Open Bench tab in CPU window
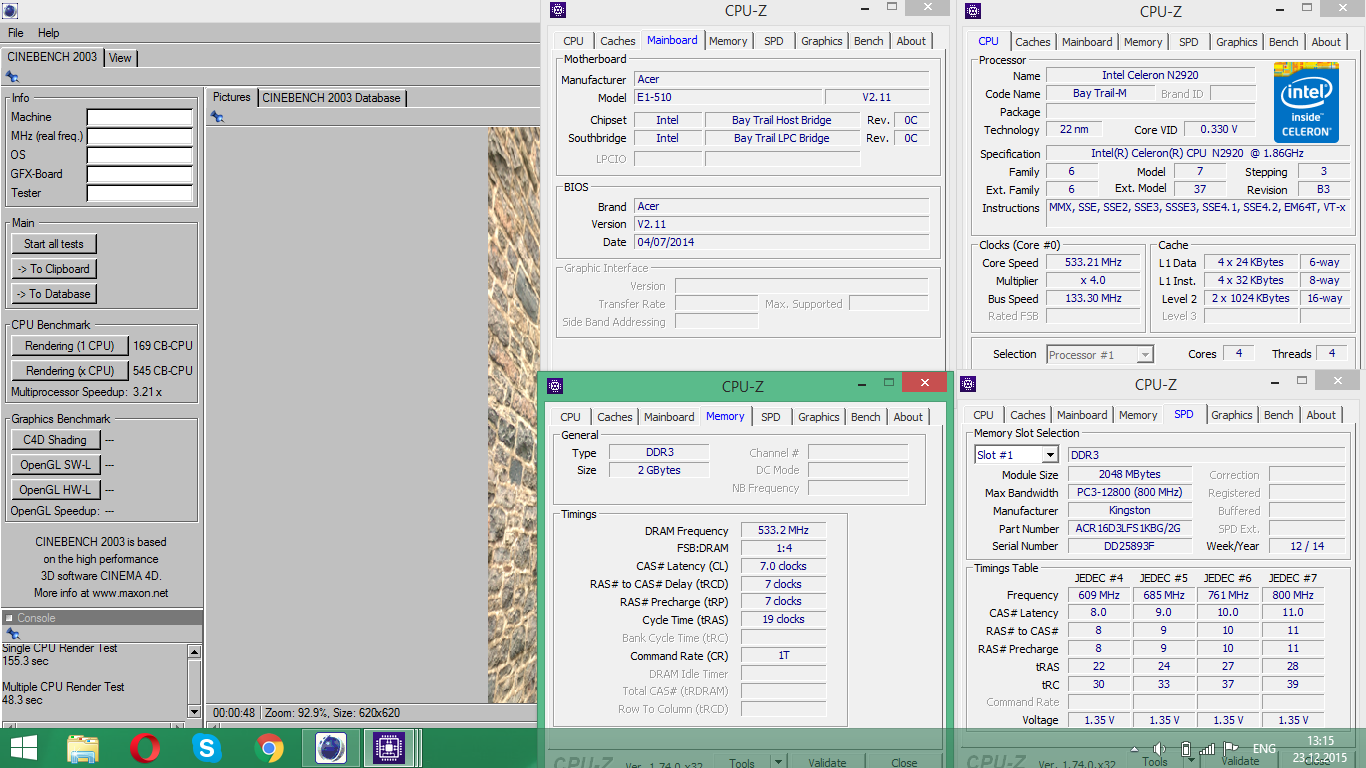The height and width of the screenshot is (768, 1366). tap(1284, 42)
